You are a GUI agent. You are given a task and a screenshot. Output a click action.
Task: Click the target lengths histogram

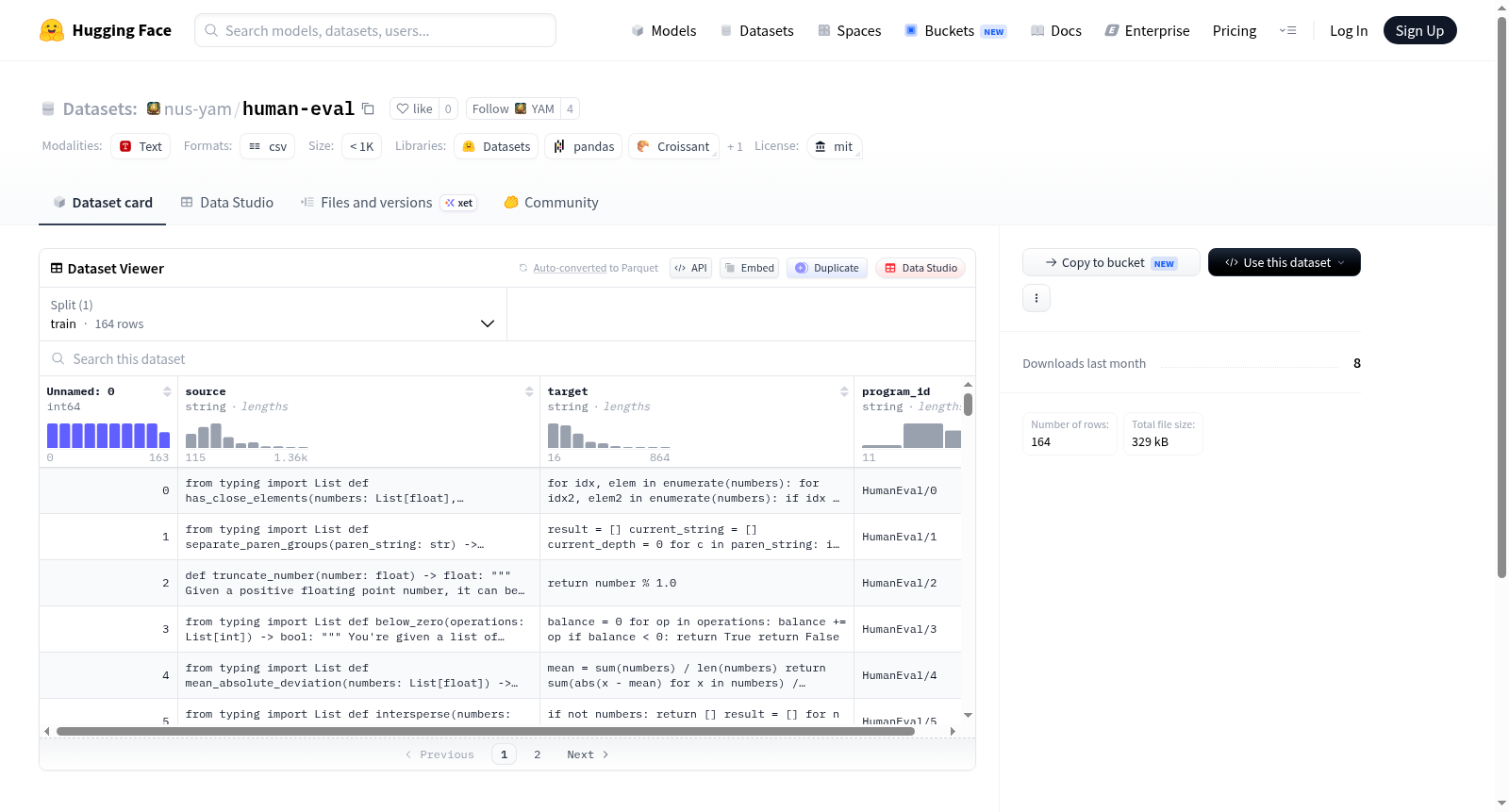pos(609,435)
